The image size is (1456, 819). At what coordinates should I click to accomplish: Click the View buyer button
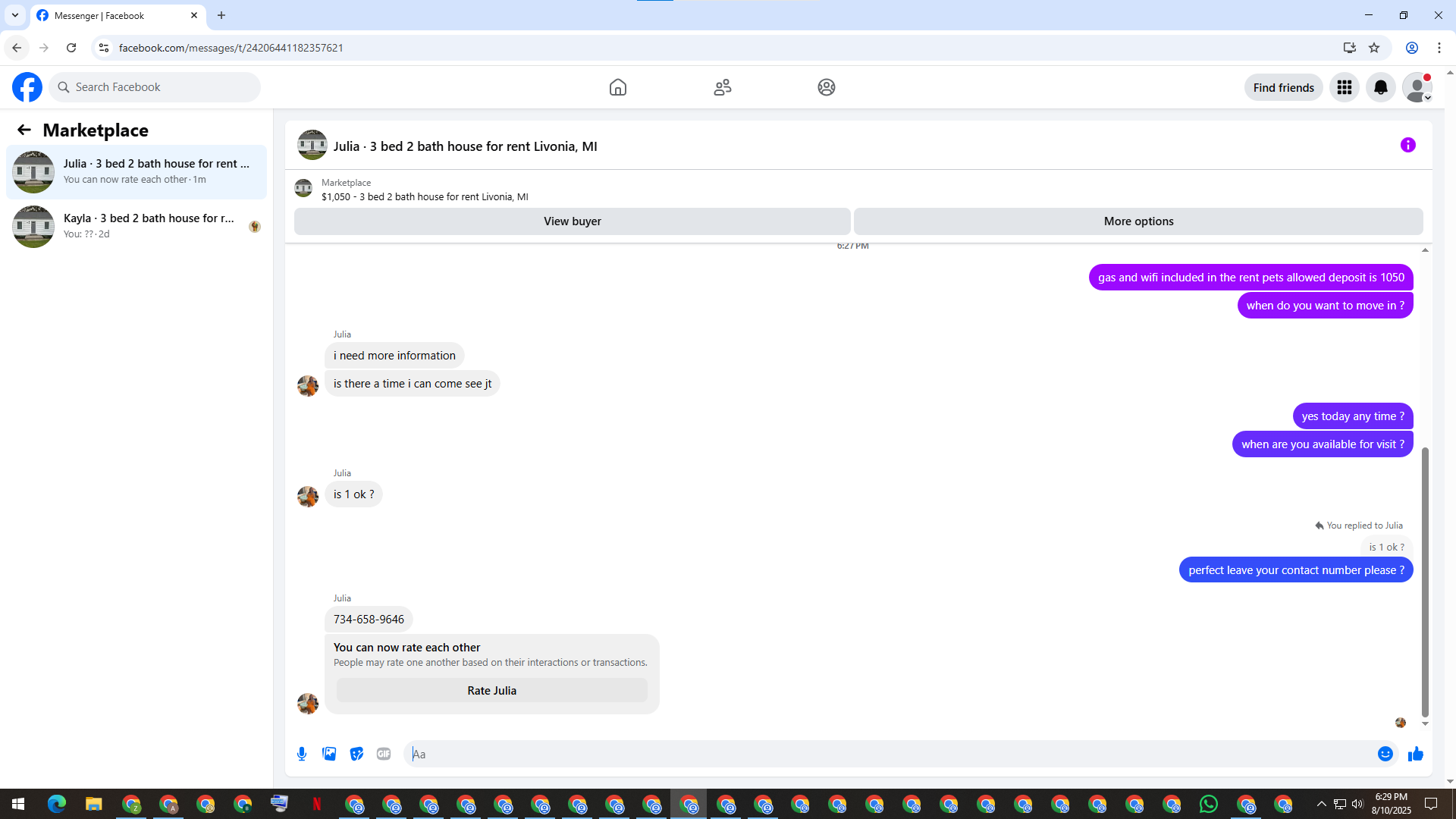click(572, 221)
